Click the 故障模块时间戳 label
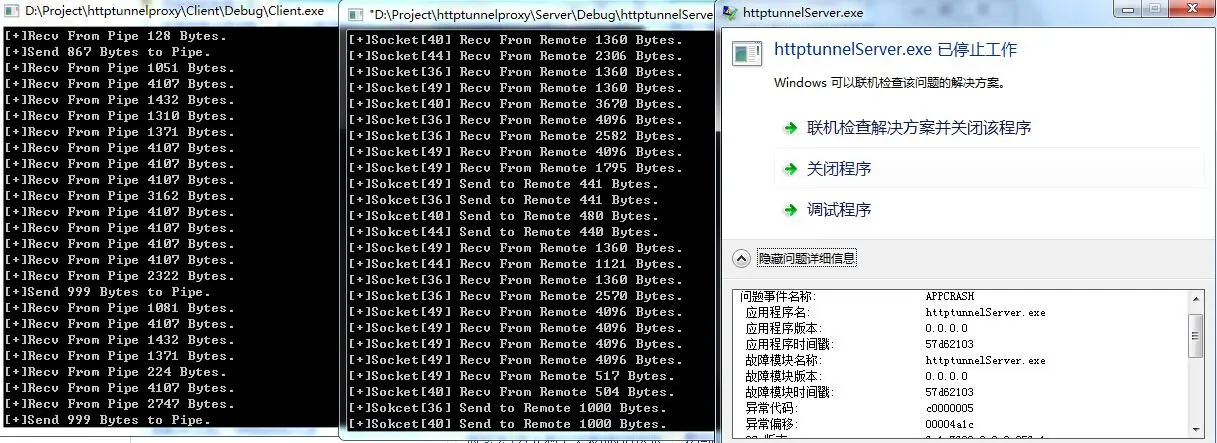1217x443 pixels. point(789,392)
